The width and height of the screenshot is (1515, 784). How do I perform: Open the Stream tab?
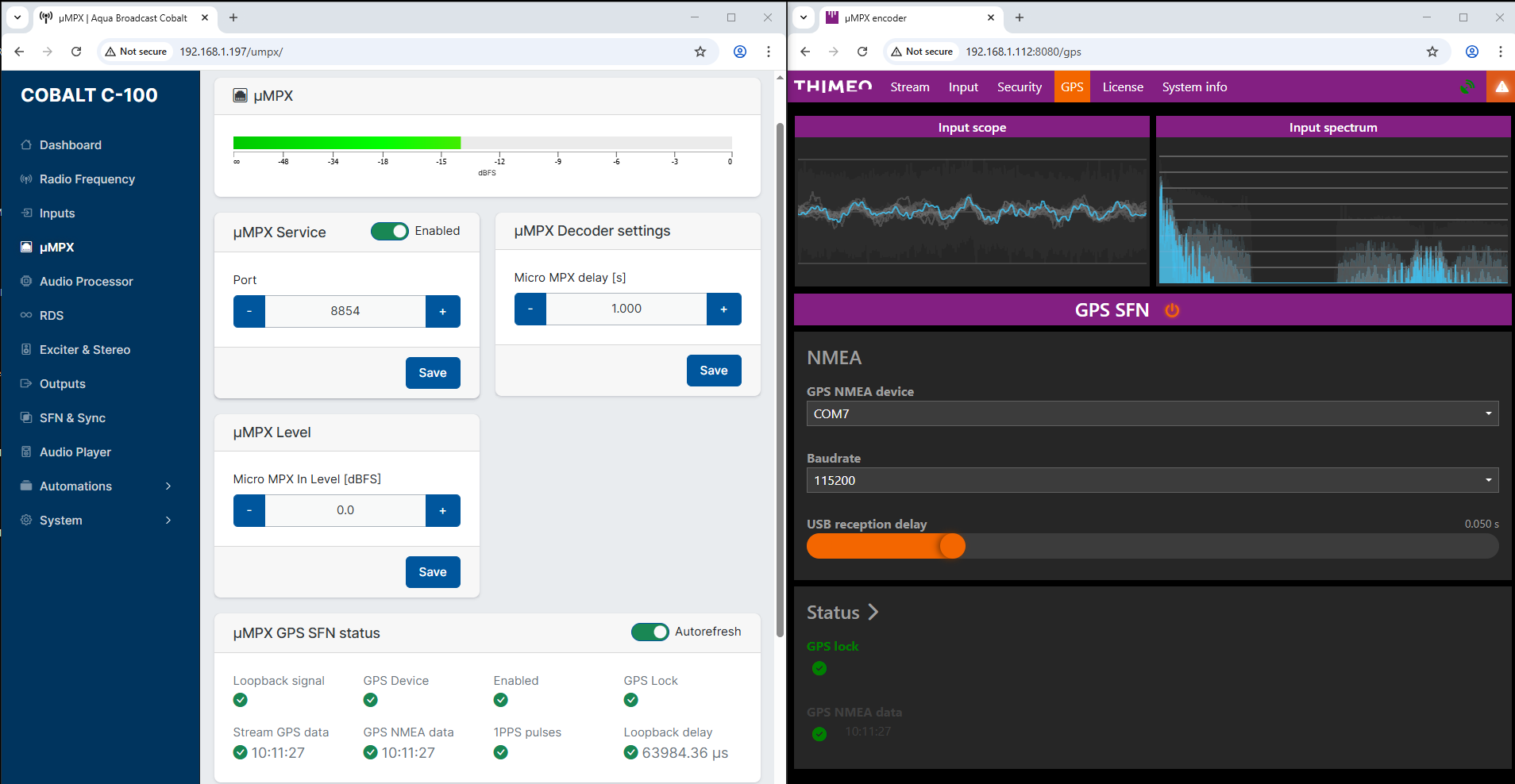pos(909,87)
